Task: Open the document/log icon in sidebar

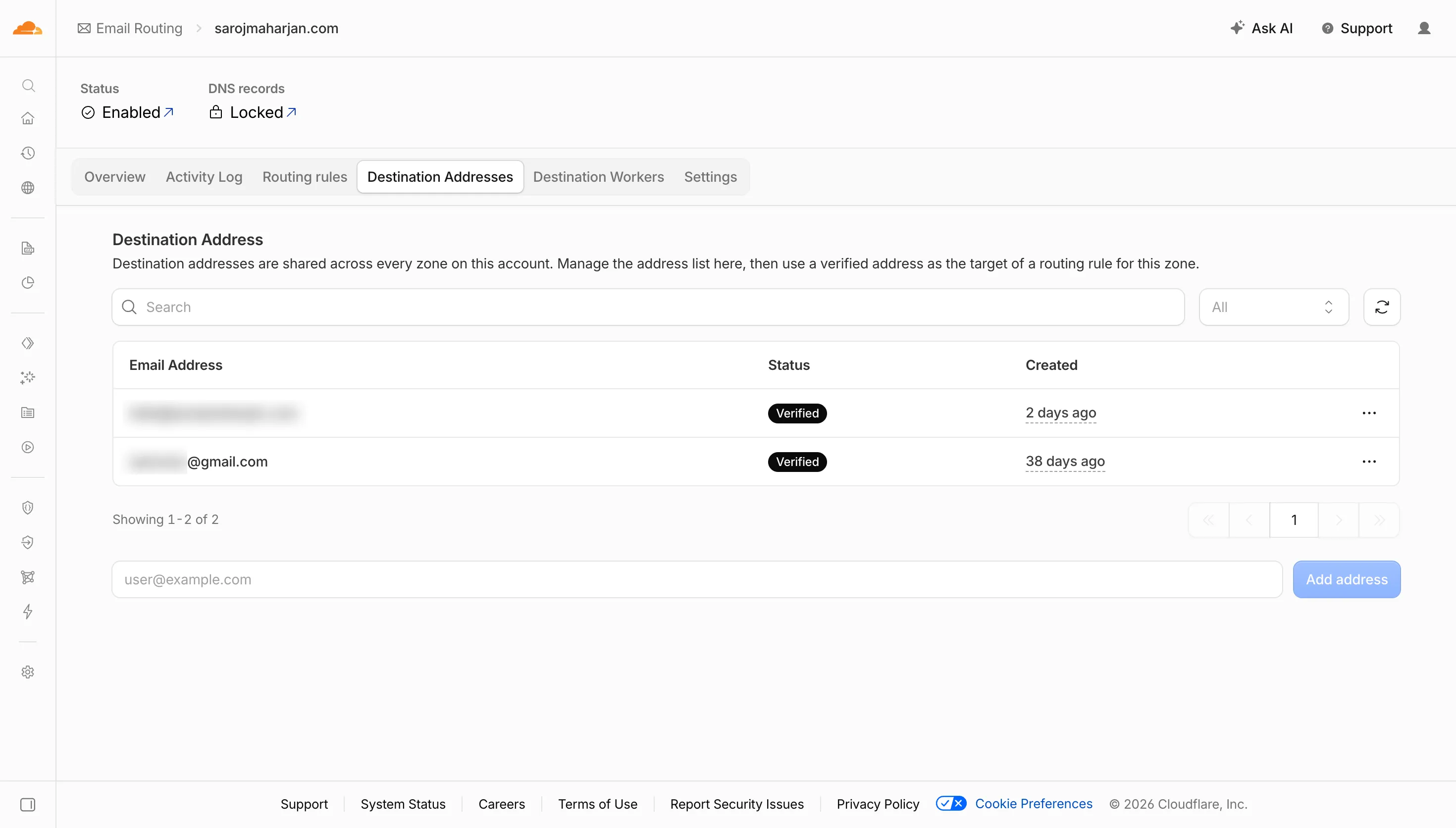Action: (28, 248)
